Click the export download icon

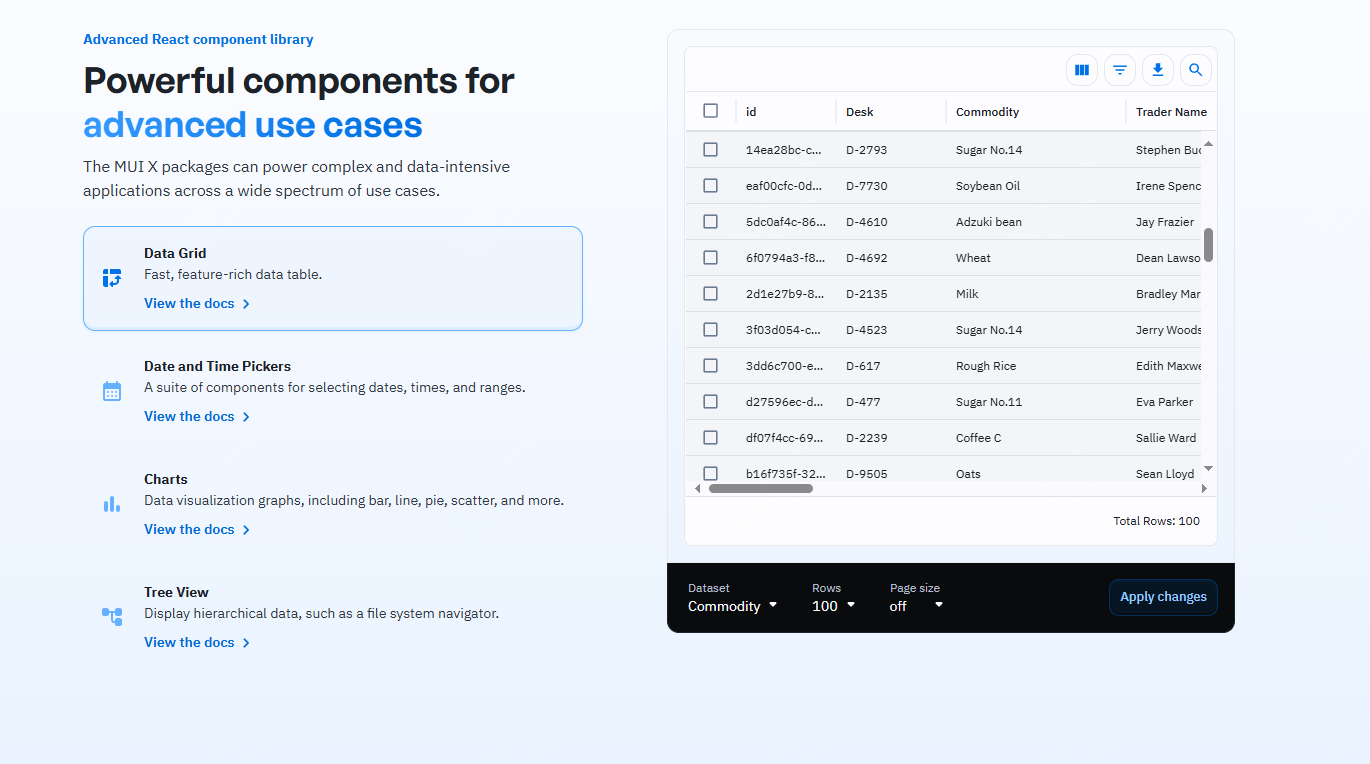(1158, 70)
